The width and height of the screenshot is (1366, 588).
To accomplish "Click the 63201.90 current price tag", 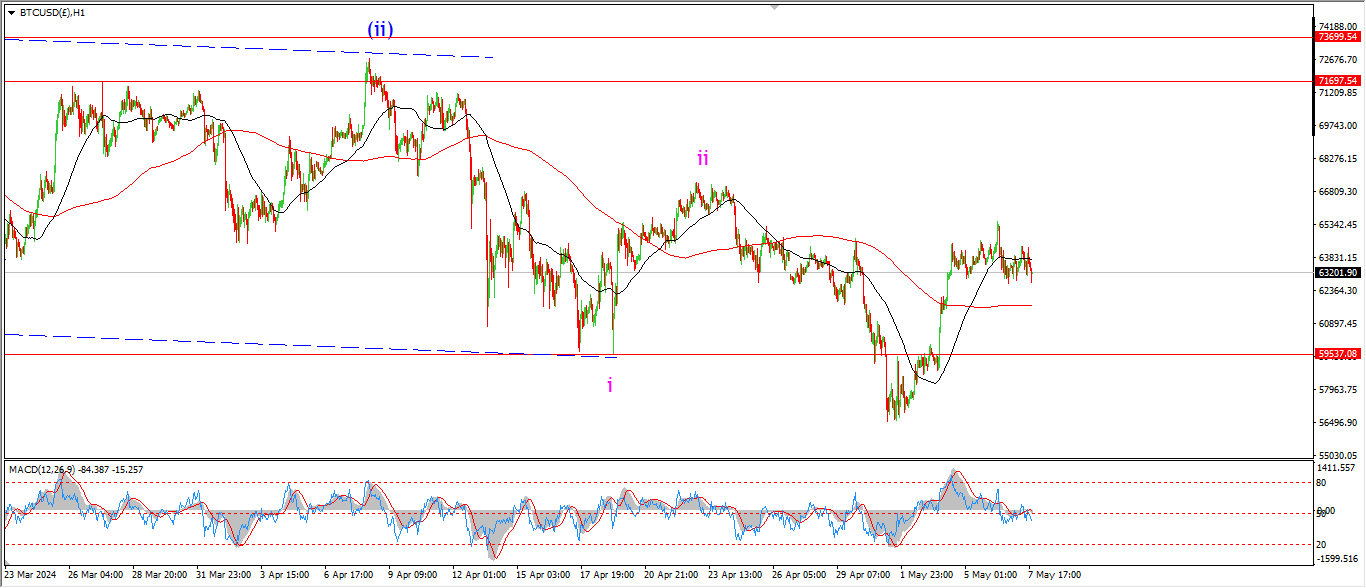I will click(x=1337, y=273).
